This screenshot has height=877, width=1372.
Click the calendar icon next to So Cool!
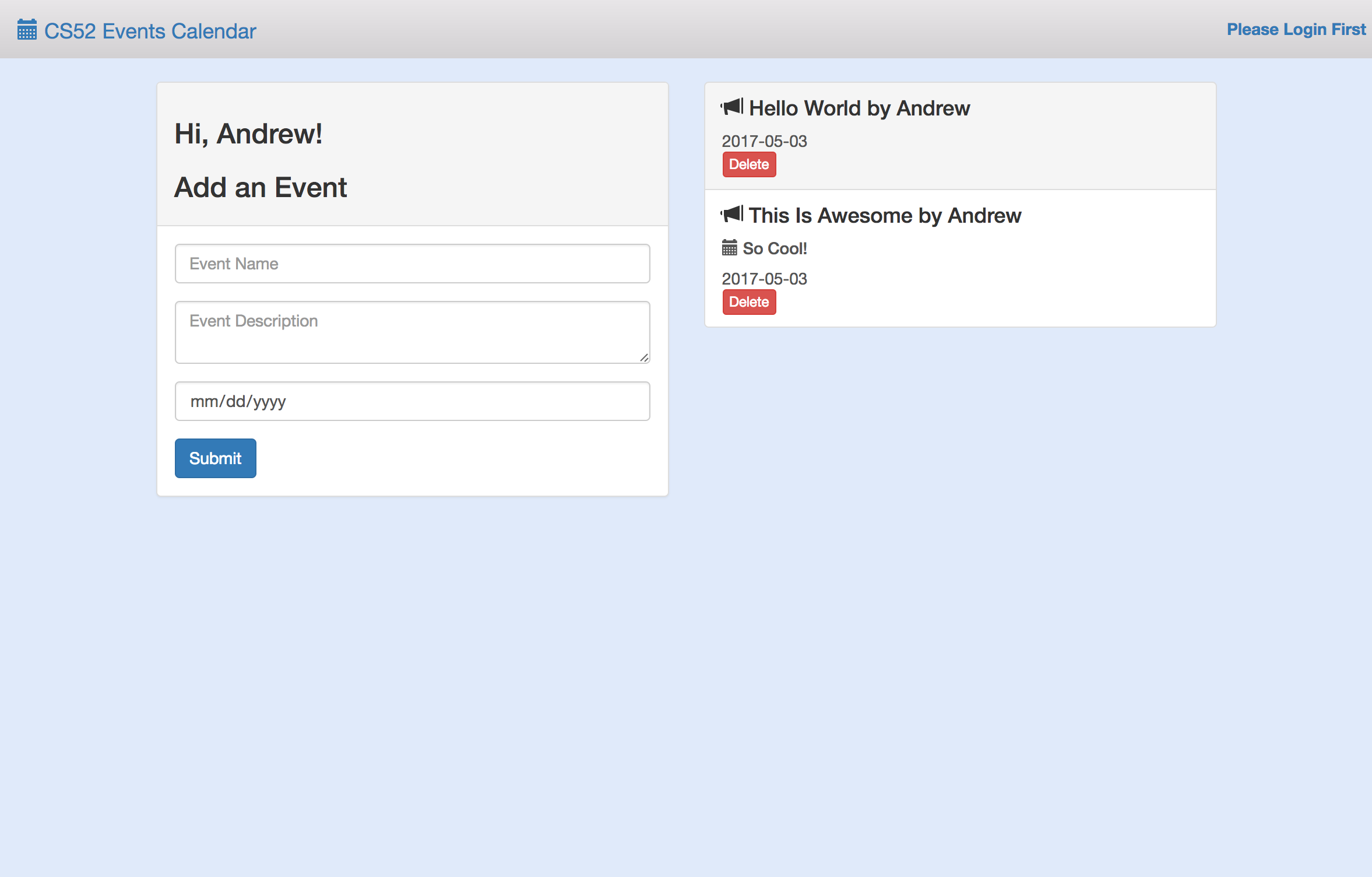tap(729, 248)
